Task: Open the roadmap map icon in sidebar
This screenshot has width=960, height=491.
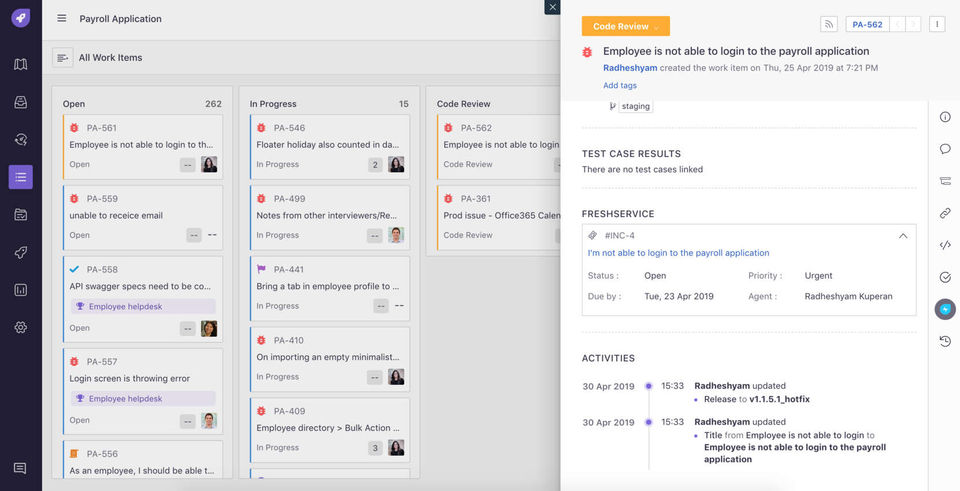Action: [21, 64]
